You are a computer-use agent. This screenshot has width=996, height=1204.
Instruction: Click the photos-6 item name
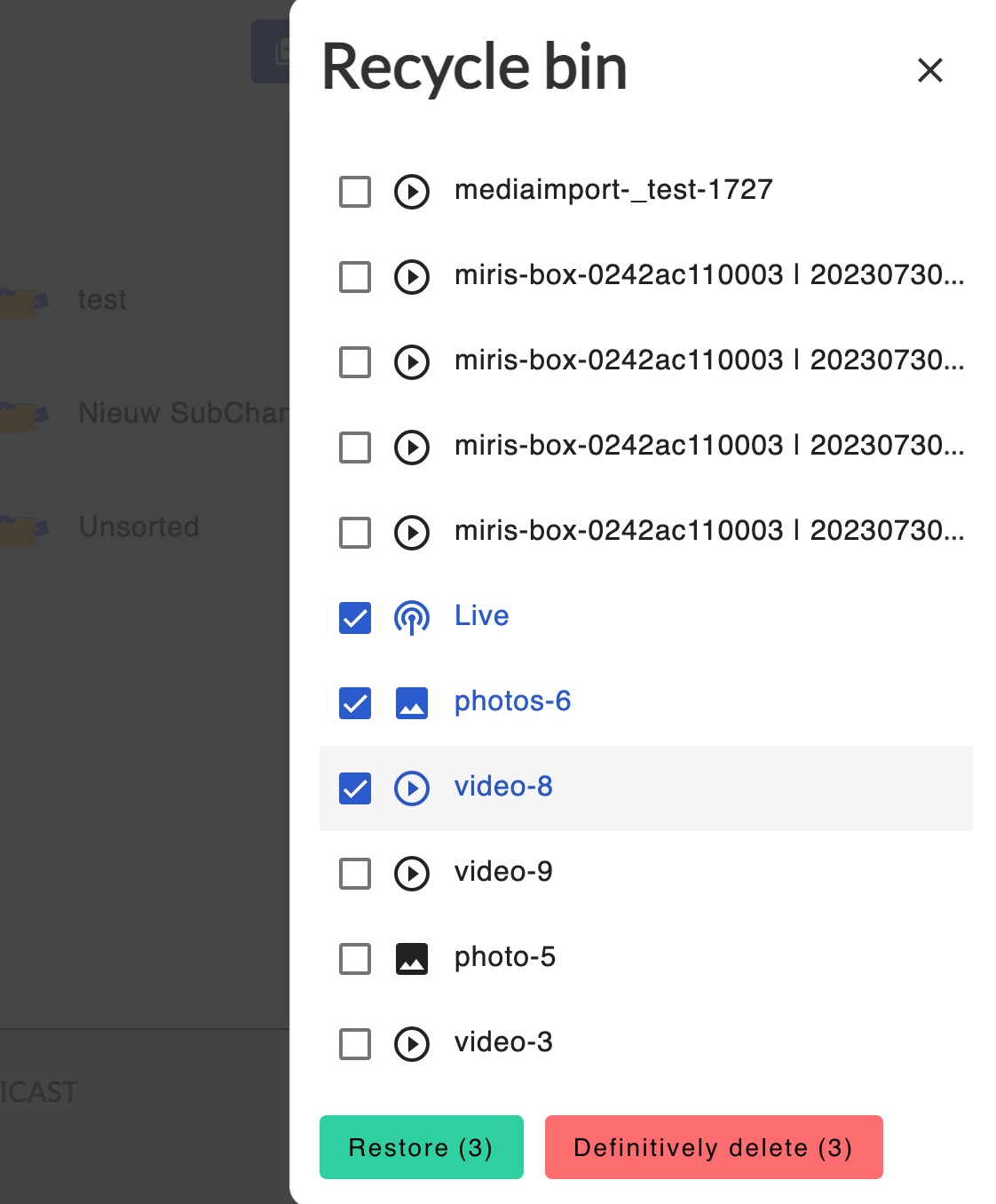tap(512, 701)
